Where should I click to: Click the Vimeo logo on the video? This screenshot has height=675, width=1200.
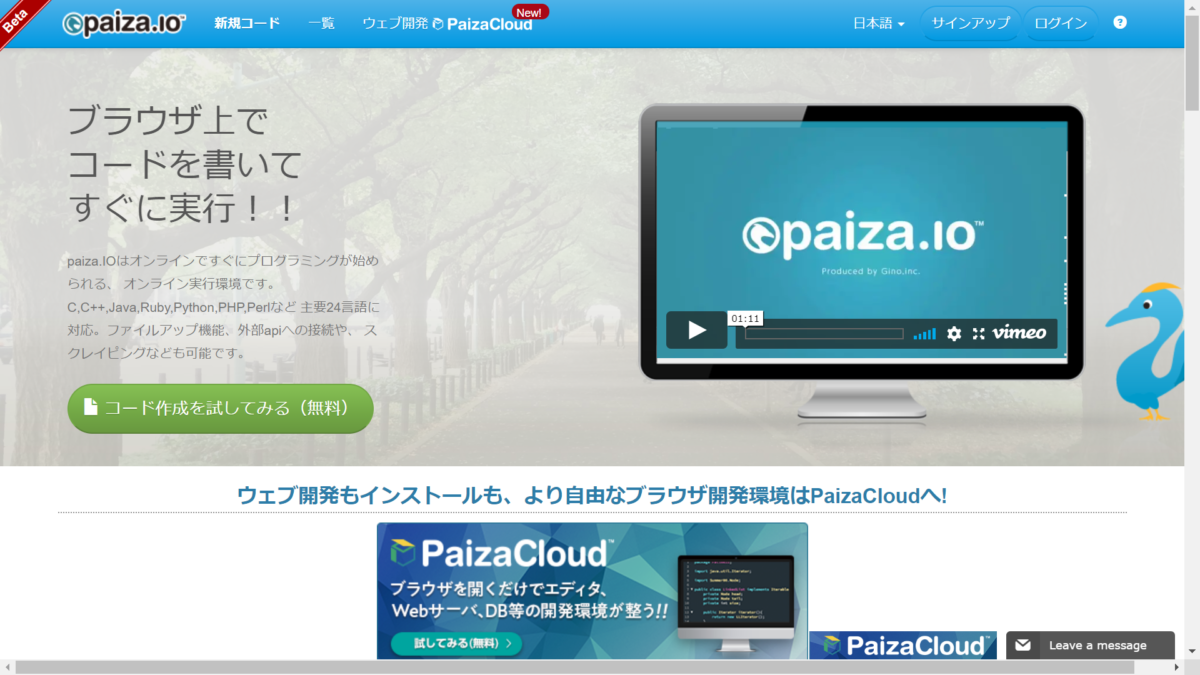pos(1019,333)
